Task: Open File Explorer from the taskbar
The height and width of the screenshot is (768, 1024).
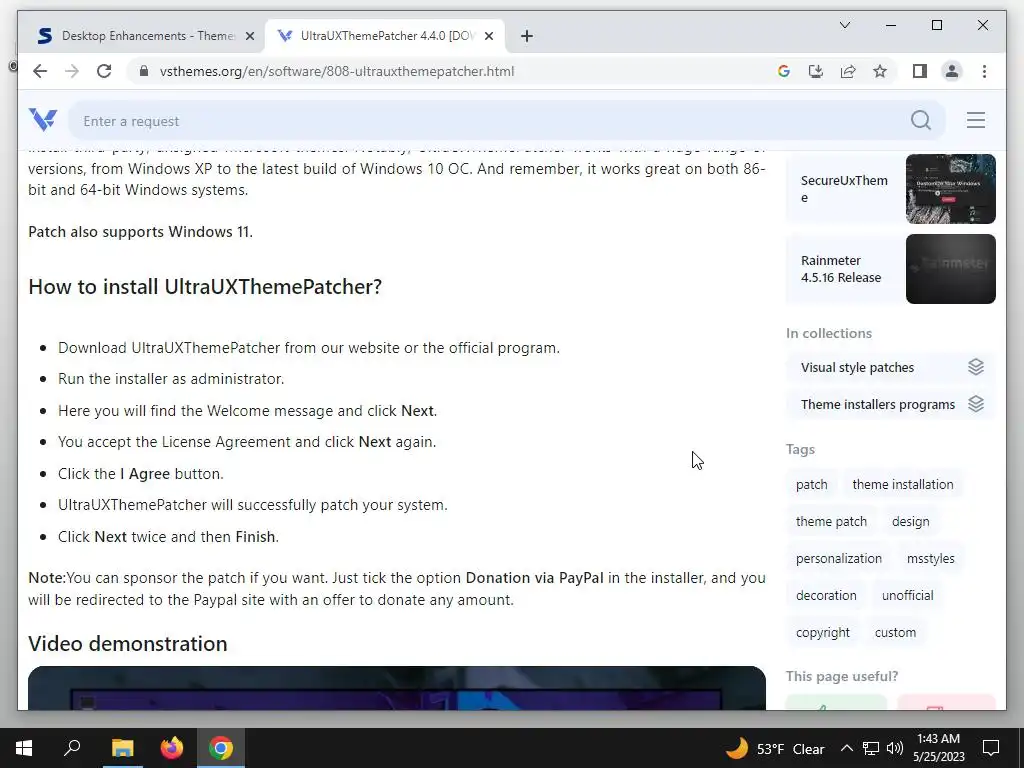Action: click(122, 748)
